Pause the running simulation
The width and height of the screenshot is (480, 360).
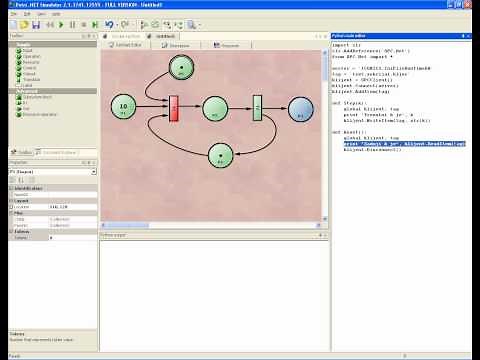pos(72,25)
